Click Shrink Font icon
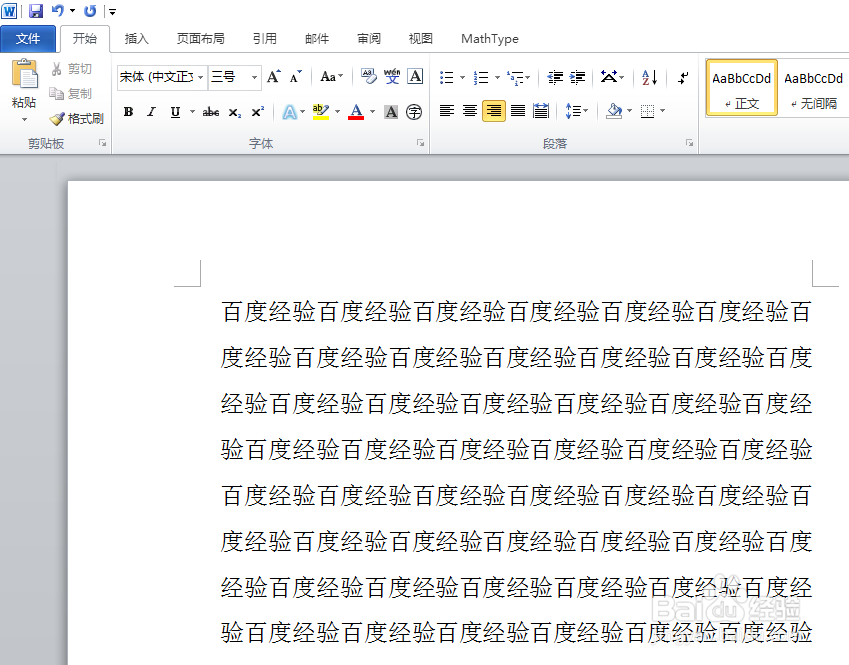Image resolution: width=849 pixels, height=665 pixels. pos(295,77)
